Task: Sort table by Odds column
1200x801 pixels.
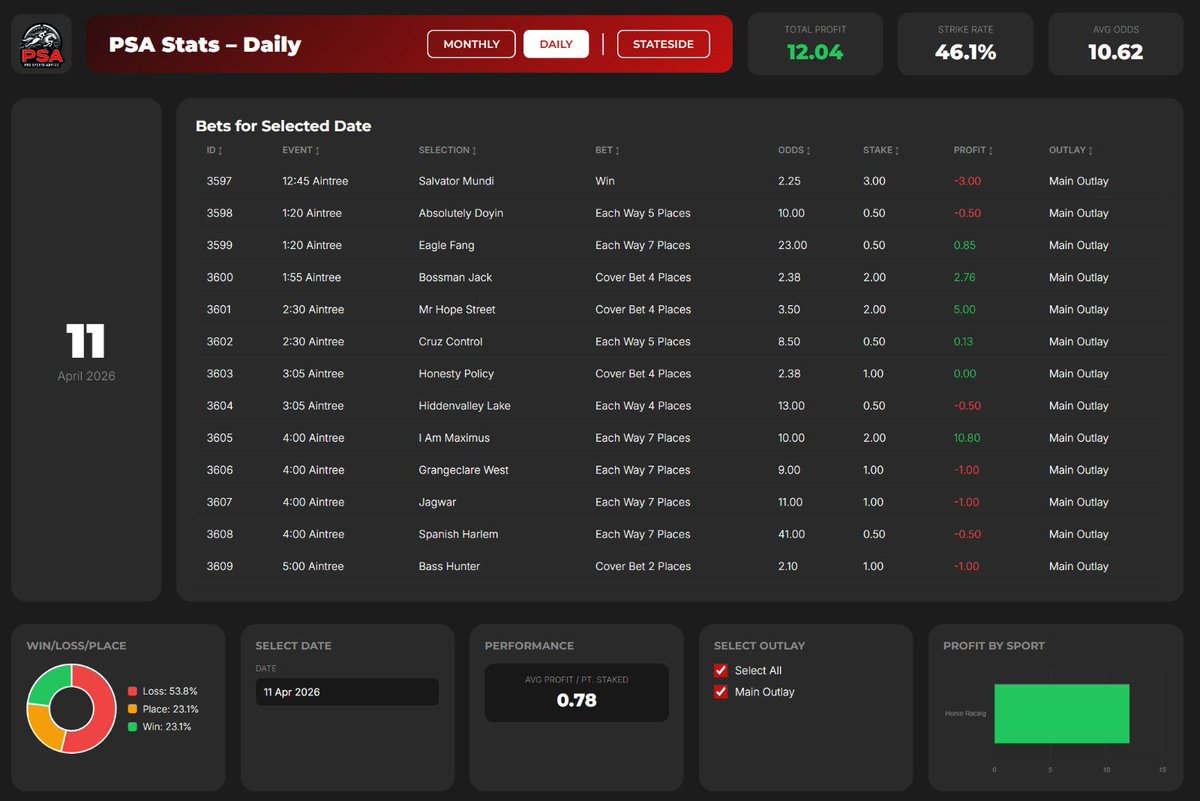Action: tap(794, 150)
